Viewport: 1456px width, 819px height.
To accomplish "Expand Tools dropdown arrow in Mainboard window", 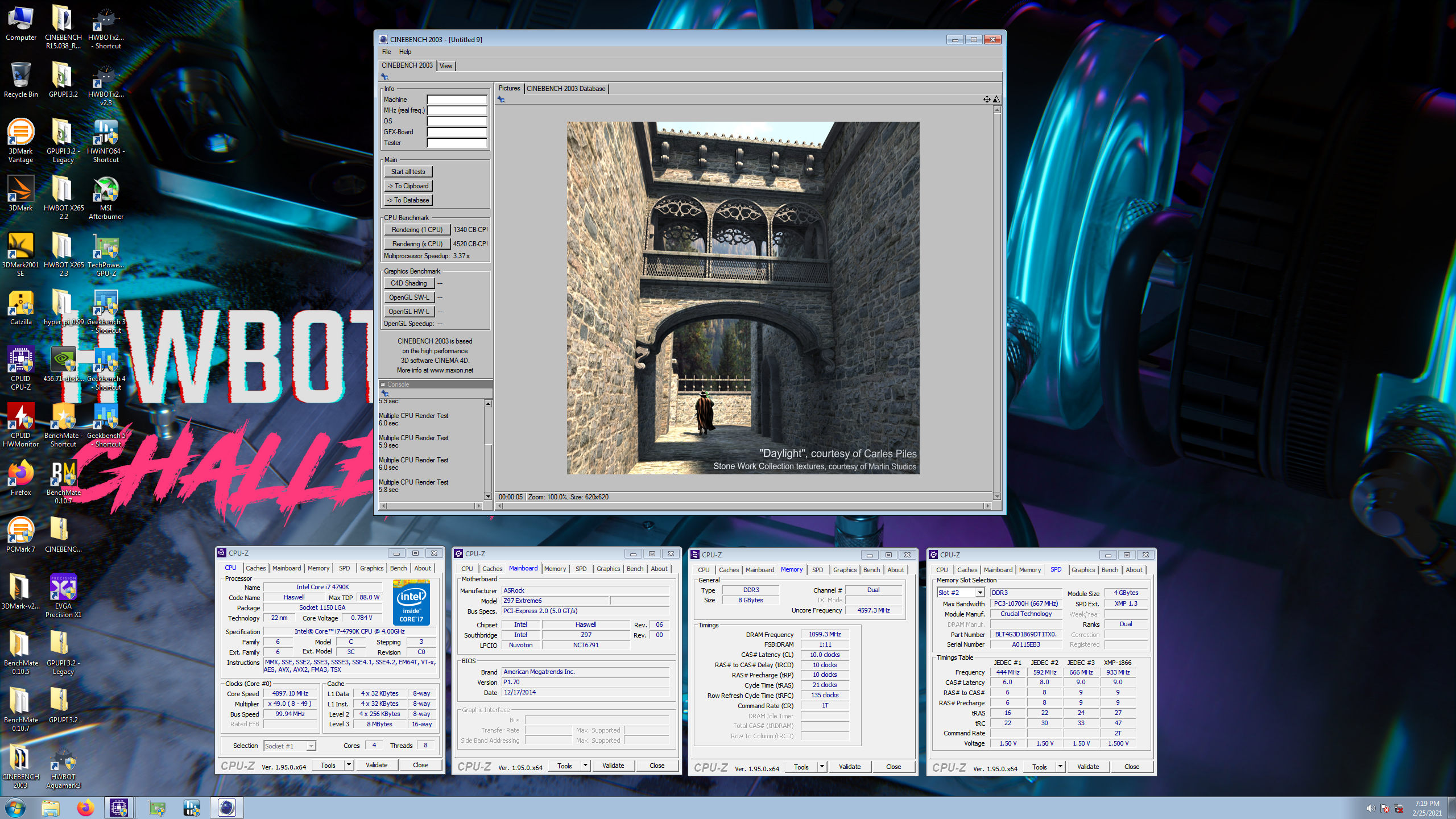I will tap(585, 766).
